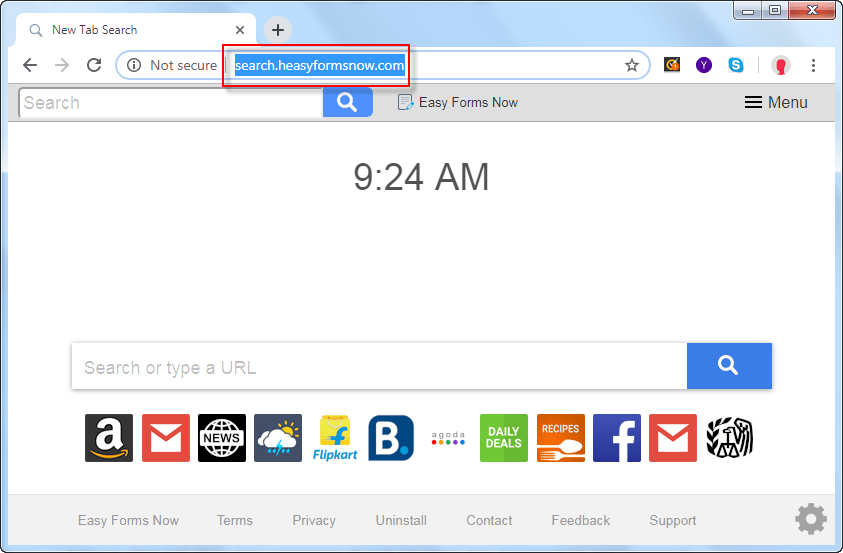Screen dimensions: 843x553
Task: Open the Contact footer link
Action: pyautogui.click(x=489, y=520)
